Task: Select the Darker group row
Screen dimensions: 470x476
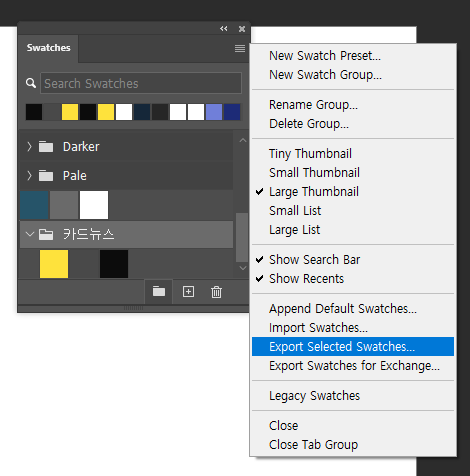Action: [126, 146]
